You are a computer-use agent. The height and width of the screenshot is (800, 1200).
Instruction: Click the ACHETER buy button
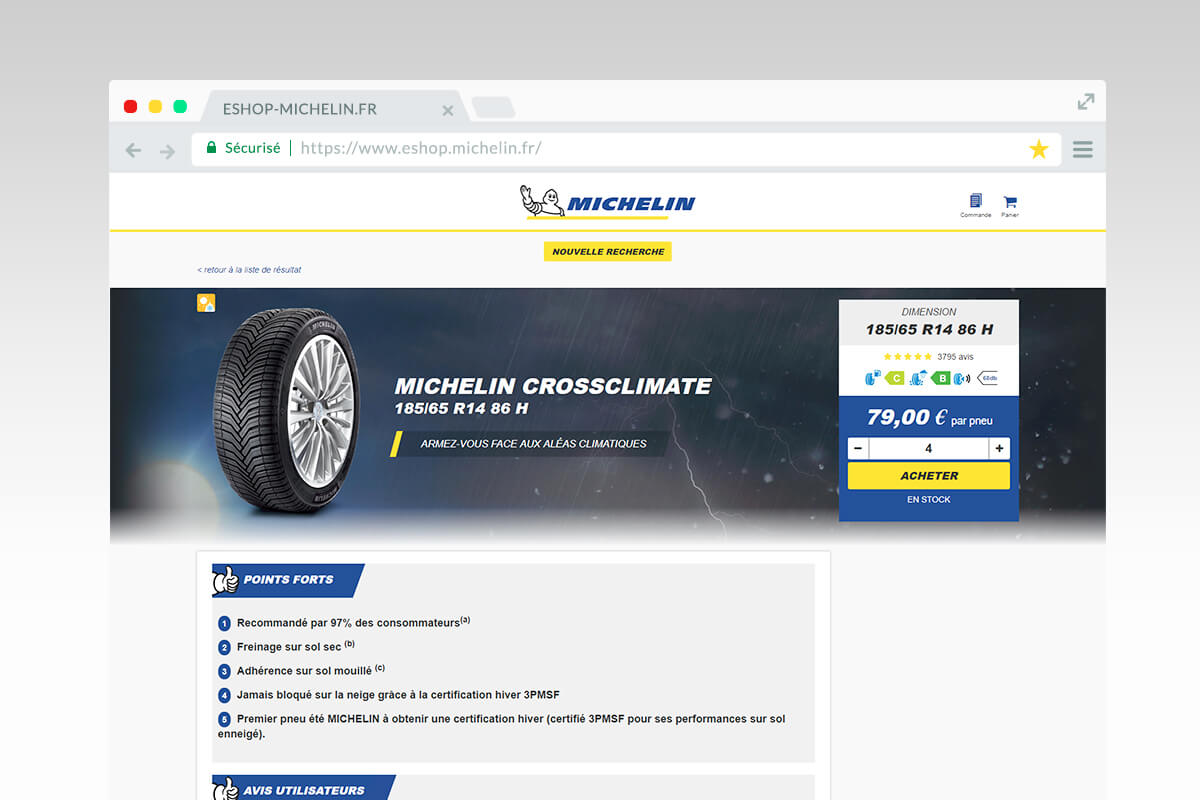pyautogui.click(x=929, y=476)
